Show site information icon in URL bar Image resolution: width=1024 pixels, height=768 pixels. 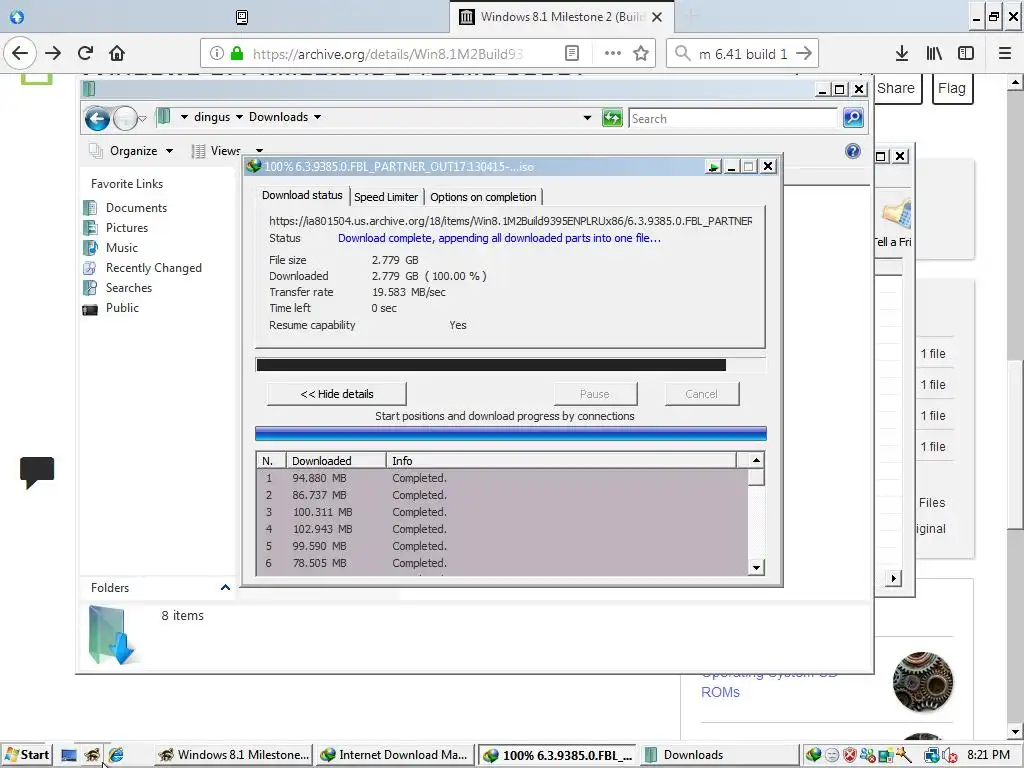tap(216, 54)
